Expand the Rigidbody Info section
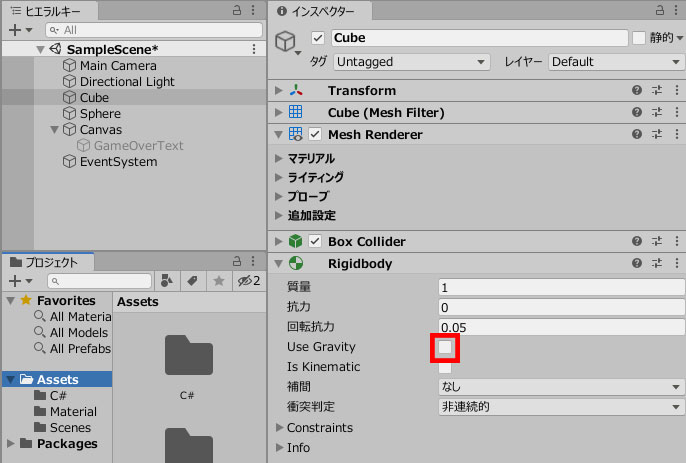Viewport: 686px width, 463px height. coord(280,447)
